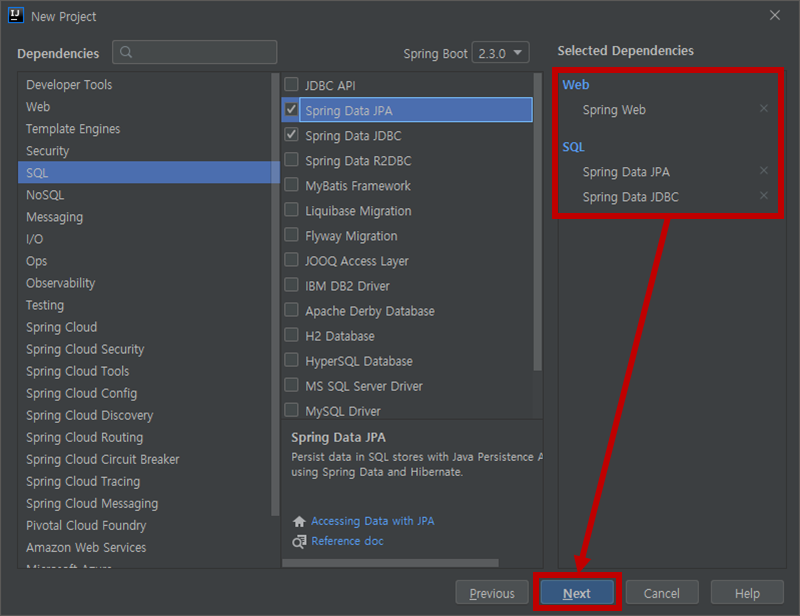Remove Spring Web from selected dependencies
800x616 pixels.
(x=763, y=108)
